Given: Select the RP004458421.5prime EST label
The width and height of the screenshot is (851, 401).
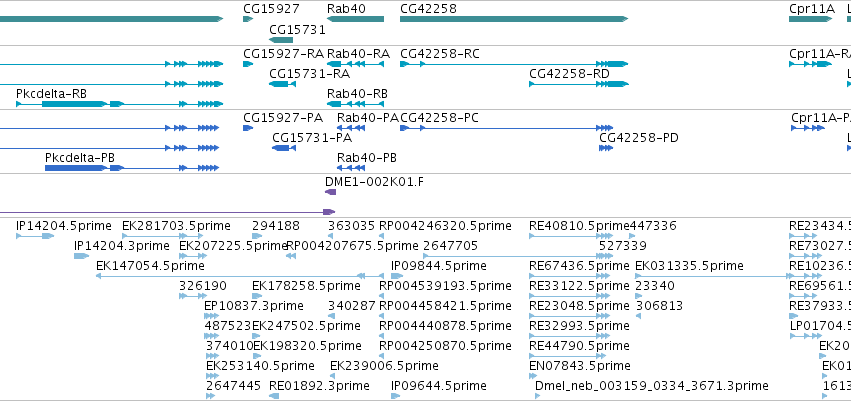Looking at the screenshot, I should pyautogui.click(x=445, y=306).
